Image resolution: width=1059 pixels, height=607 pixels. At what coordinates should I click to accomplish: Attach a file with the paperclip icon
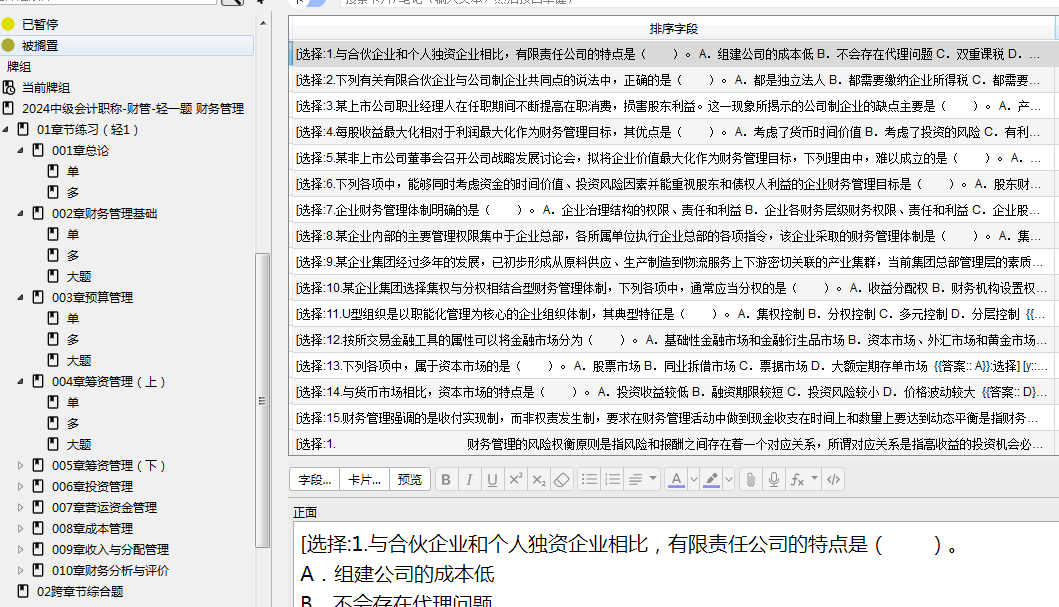(x=750, y=479)
